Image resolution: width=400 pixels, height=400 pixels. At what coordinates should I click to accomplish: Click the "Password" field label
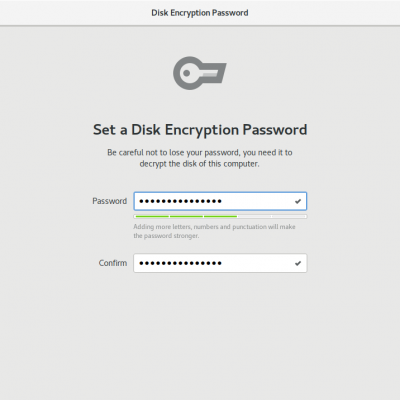pos(110,201)
